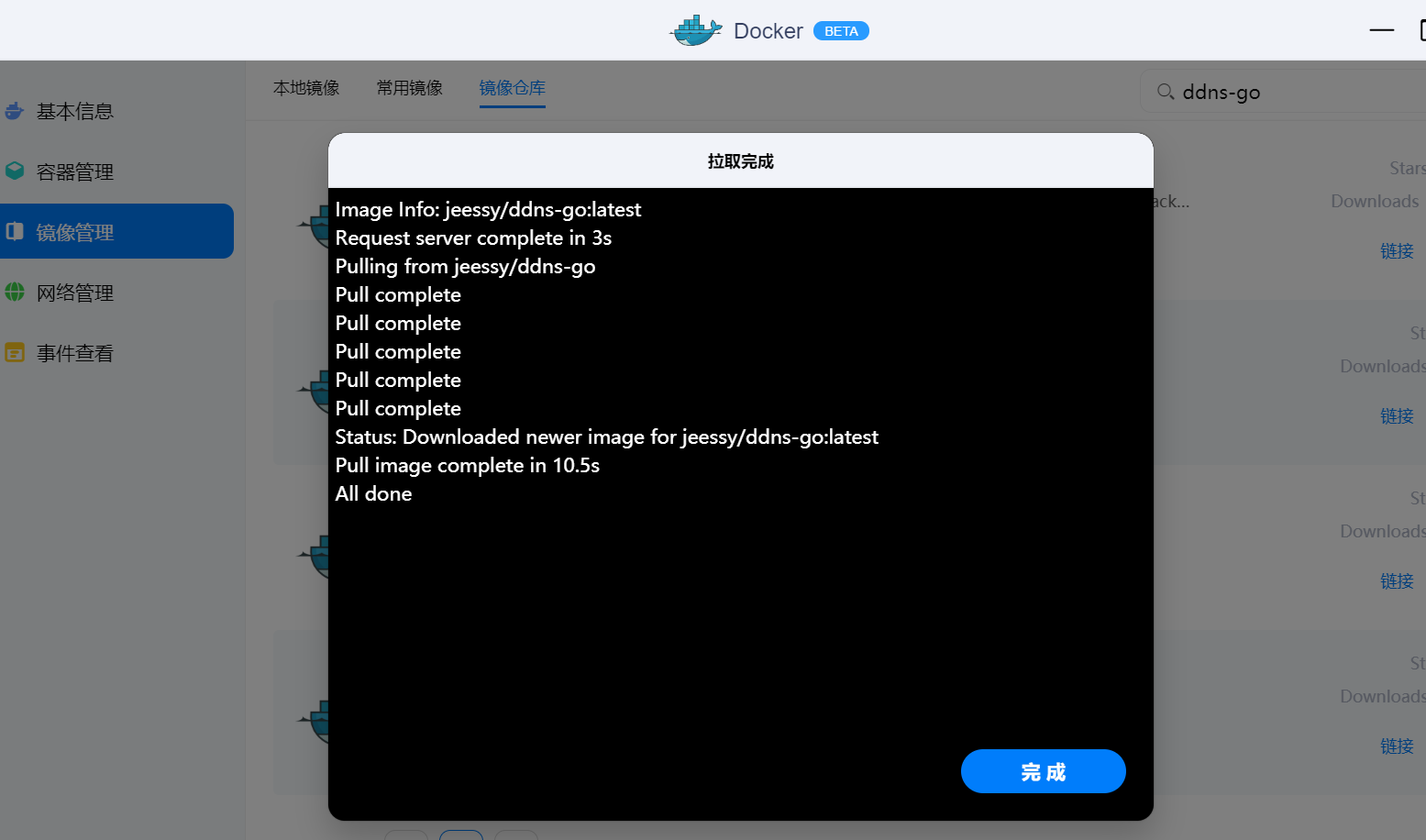This screenshot has width=1426, height=840.
Task: Click the 基本信息 whale icon
Action: coord(15,111)
